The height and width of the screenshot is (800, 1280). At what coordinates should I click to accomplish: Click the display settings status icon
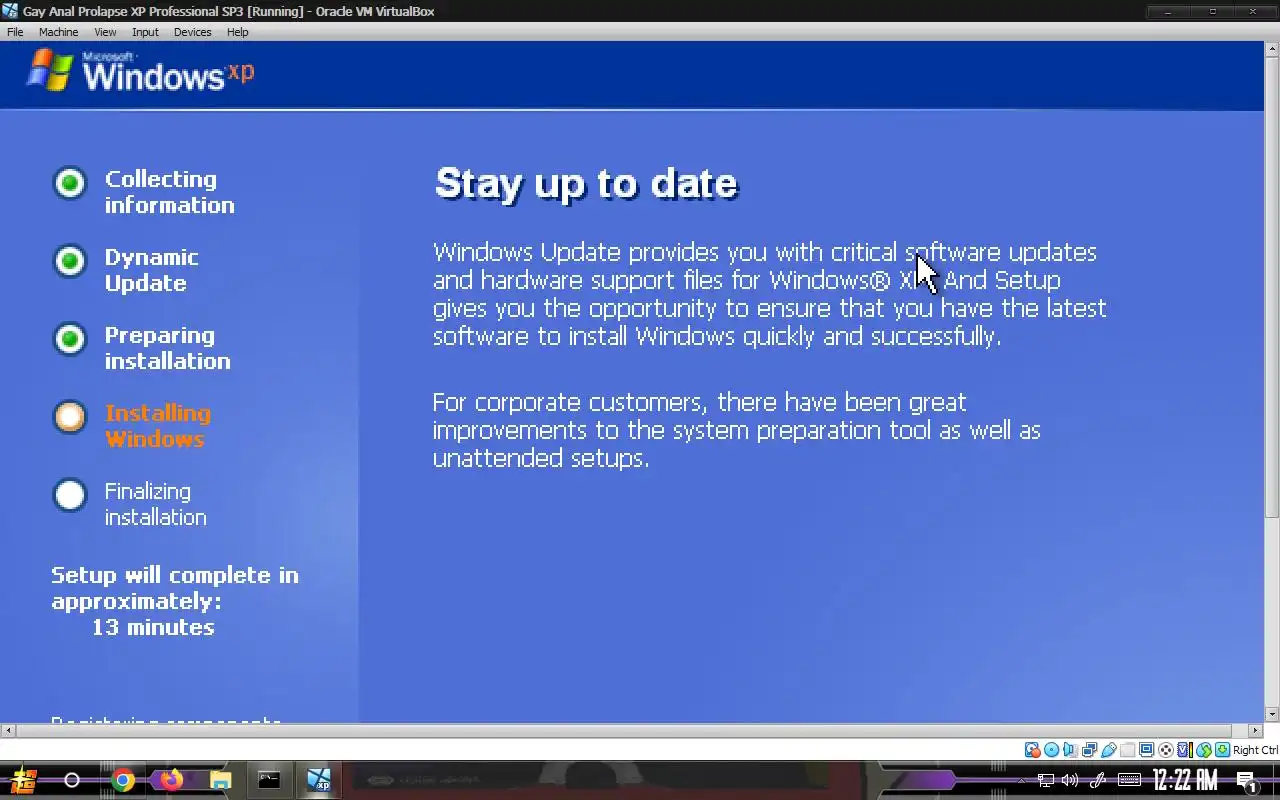1147,750
